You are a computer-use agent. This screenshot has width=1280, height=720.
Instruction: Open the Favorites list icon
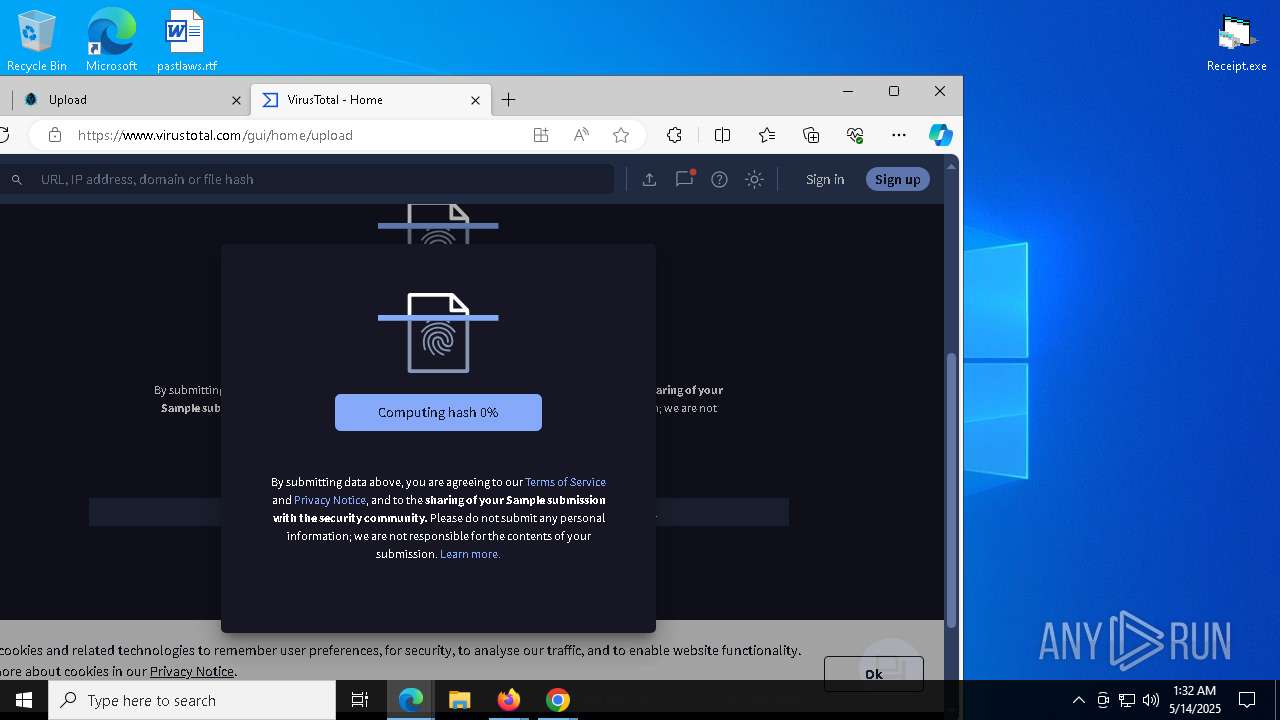click(767, 135)
